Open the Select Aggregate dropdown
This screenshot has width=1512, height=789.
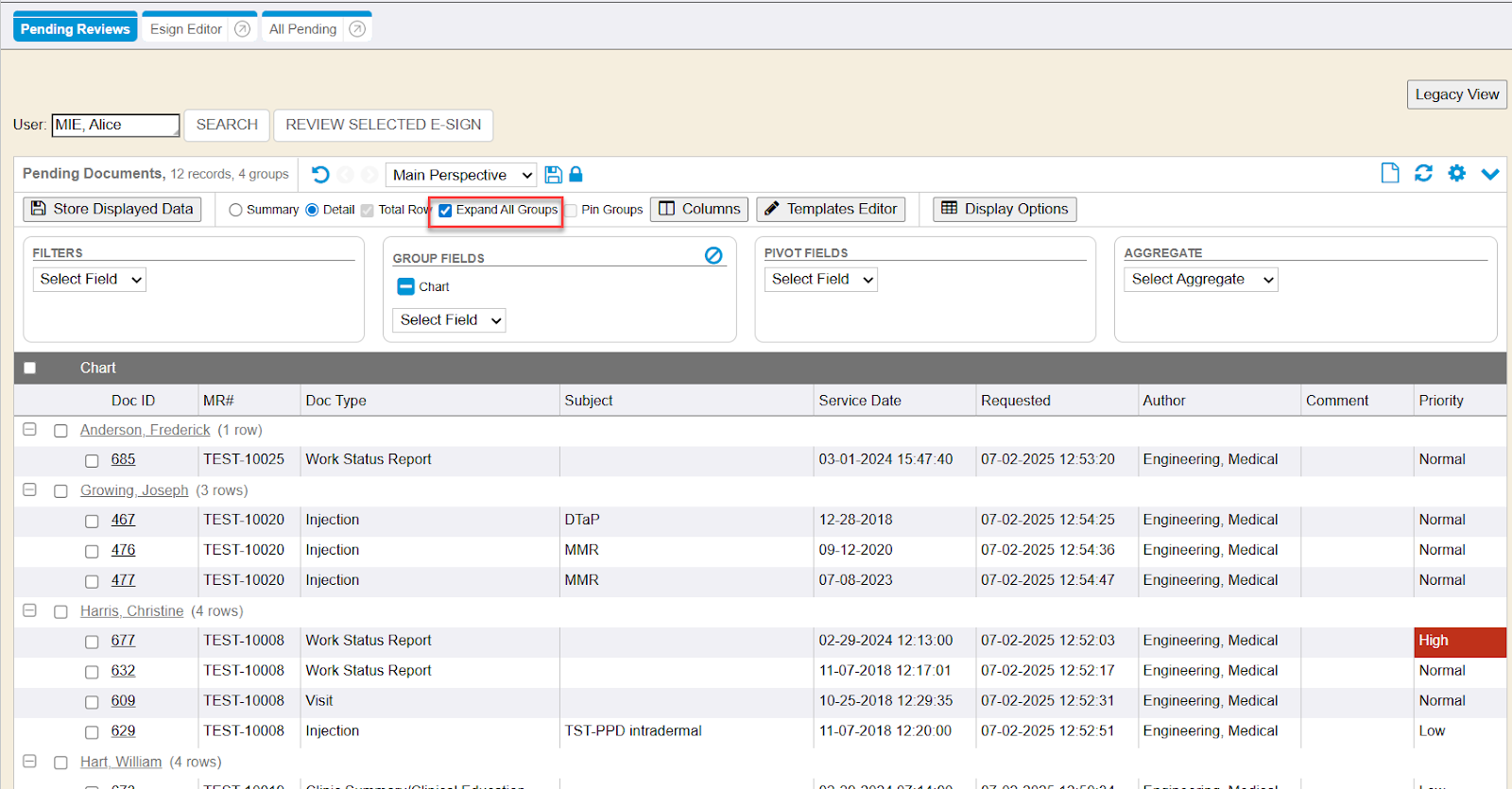pyautogui.click(x=1200, y=280)
